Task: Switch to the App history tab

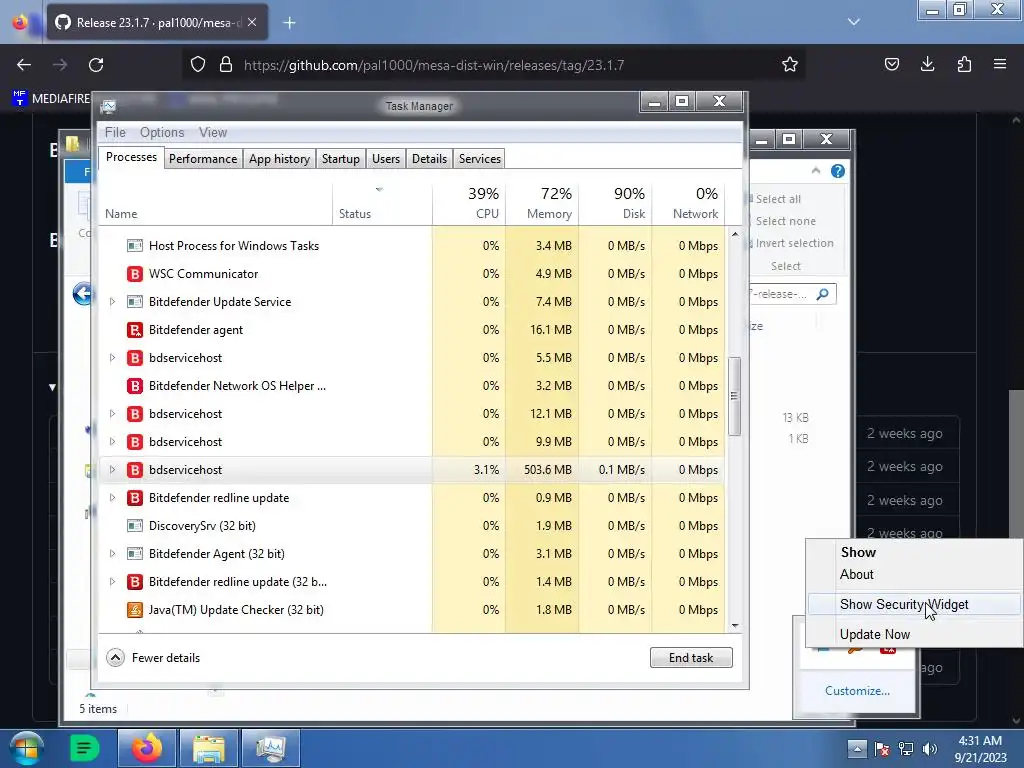Action: pos(280,159)
